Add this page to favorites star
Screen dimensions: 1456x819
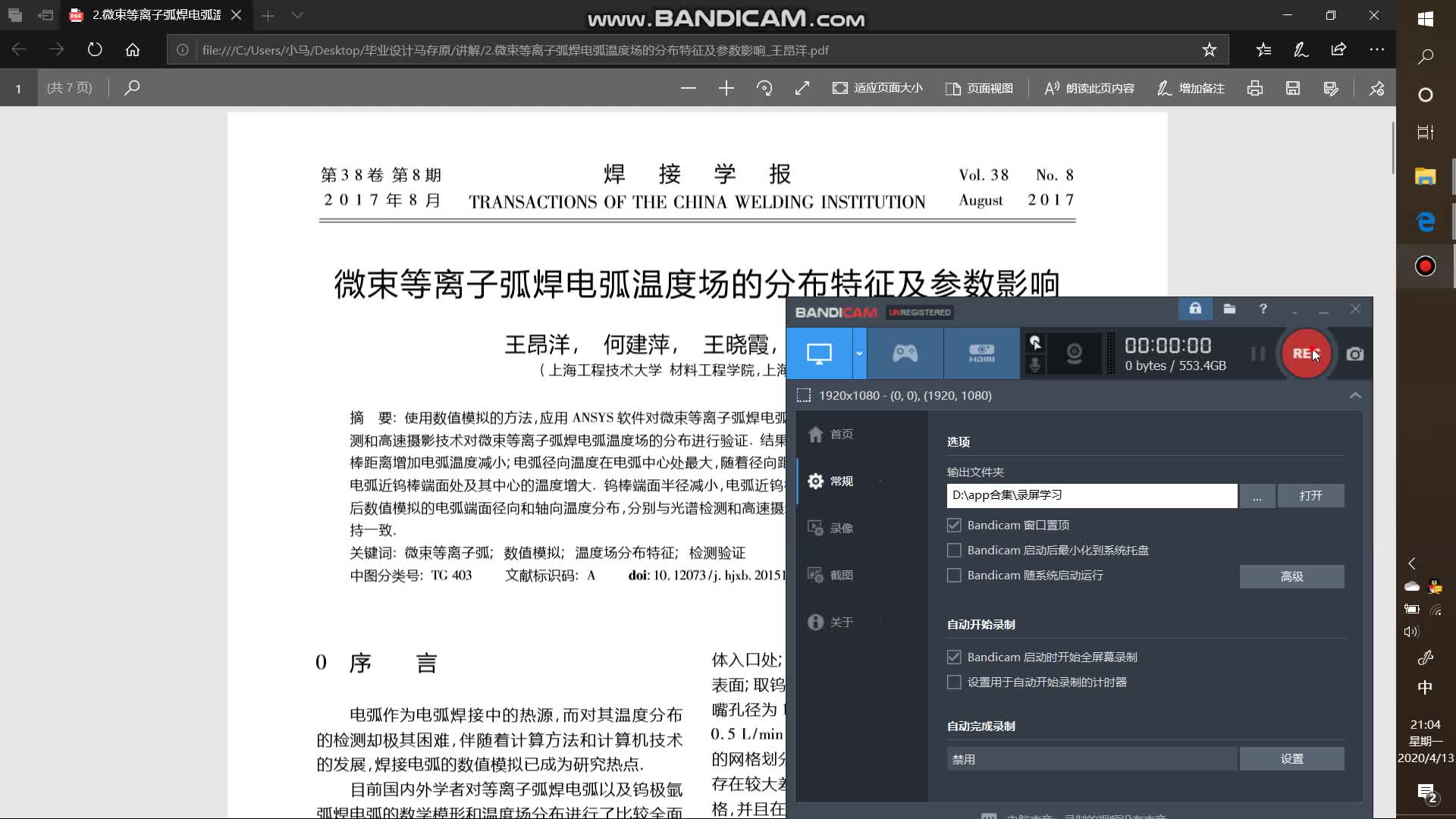coord(1209,50)
